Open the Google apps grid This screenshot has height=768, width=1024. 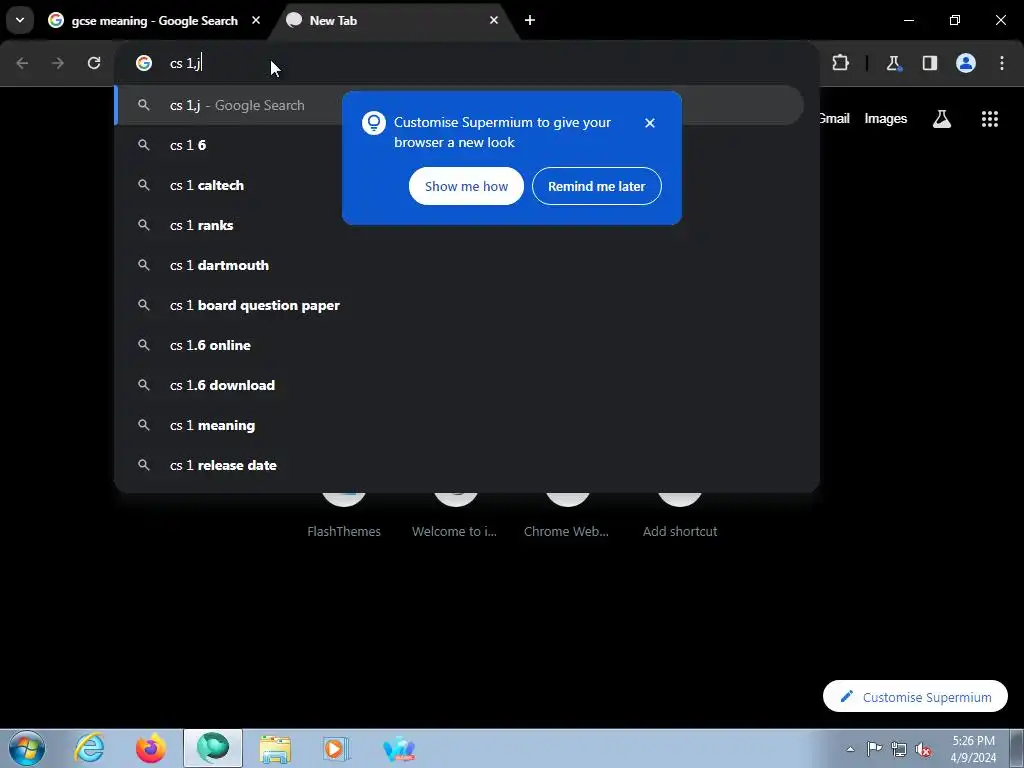990,119
